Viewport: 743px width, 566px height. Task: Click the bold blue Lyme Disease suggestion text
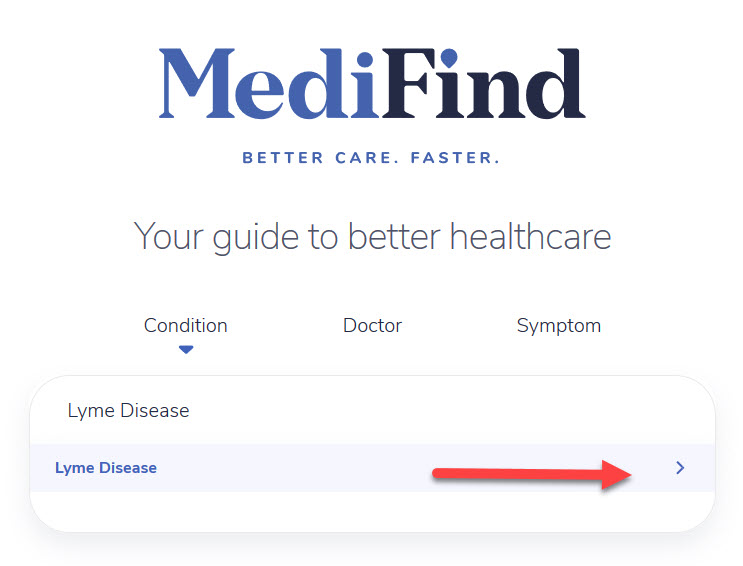(106, 468)
